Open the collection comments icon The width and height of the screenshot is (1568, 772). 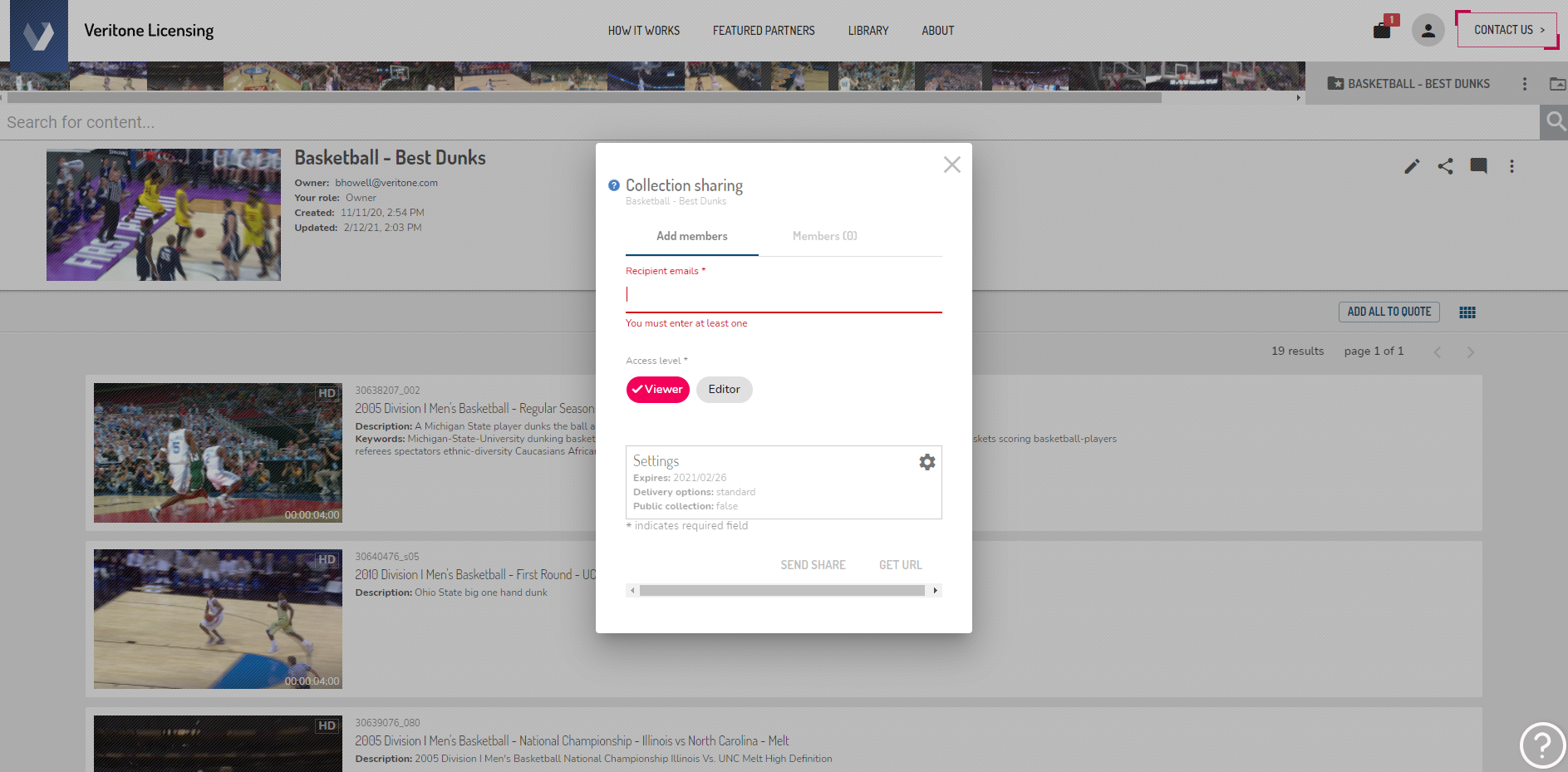pos(1478,166)
